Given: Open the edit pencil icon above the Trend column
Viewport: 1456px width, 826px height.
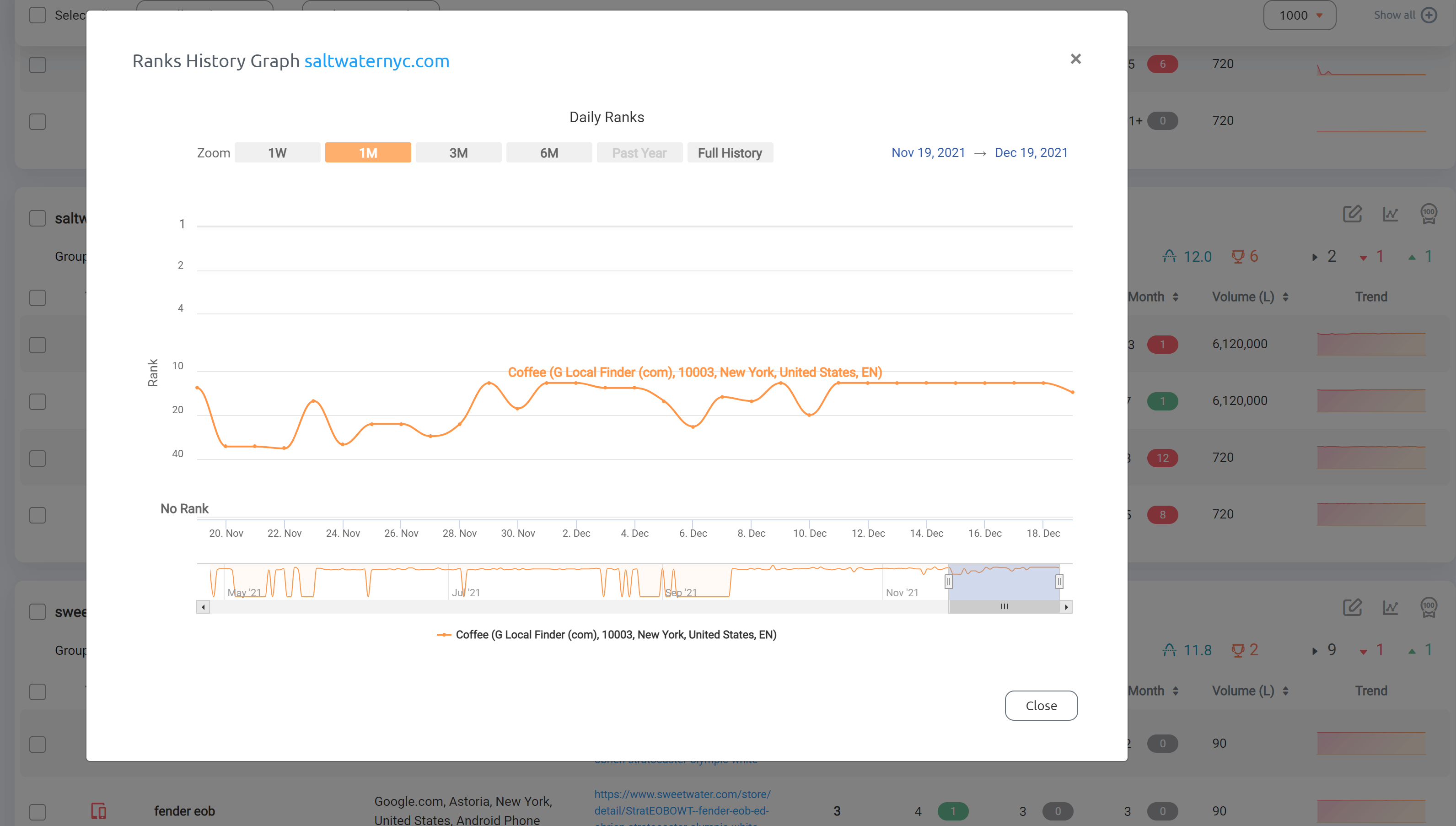Looking at the screenshot, I should 1353,214.
